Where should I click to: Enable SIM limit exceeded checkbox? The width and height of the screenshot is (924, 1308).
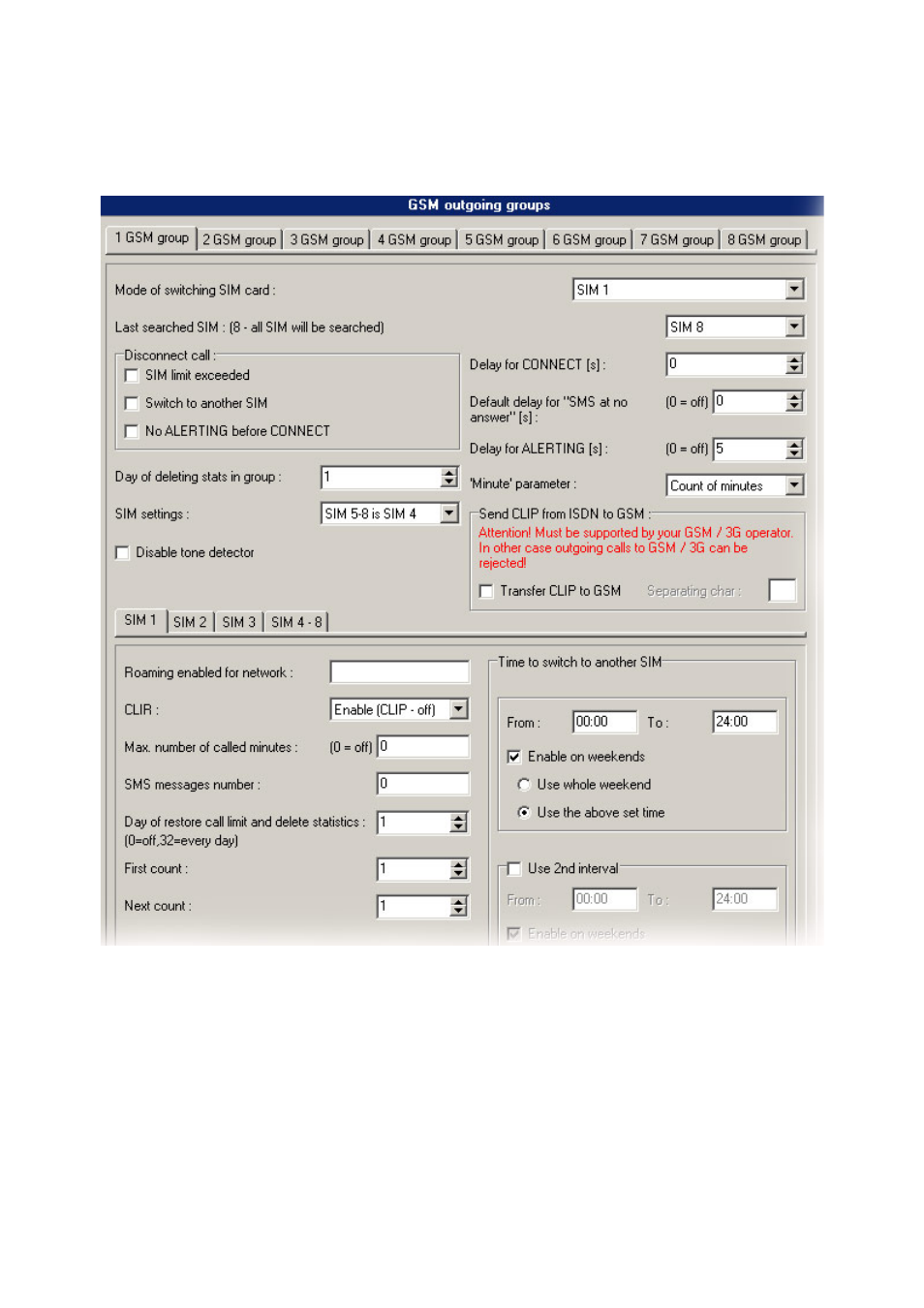point(132,376)
